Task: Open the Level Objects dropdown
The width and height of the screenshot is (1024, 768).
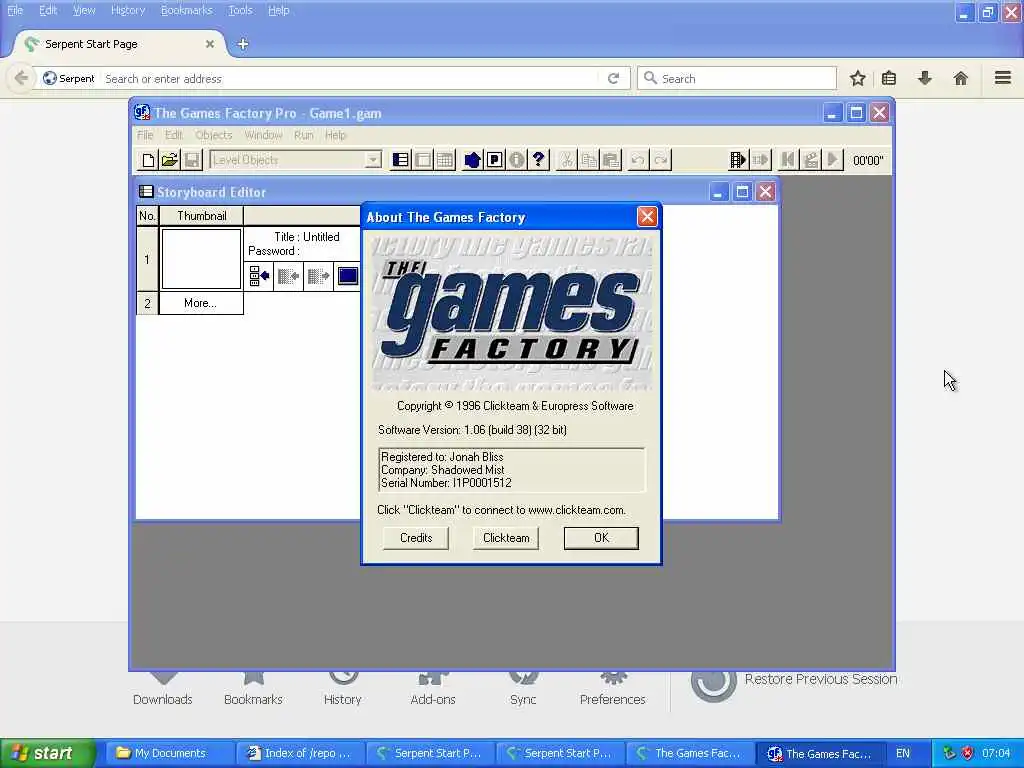Action: coord(373,160)
